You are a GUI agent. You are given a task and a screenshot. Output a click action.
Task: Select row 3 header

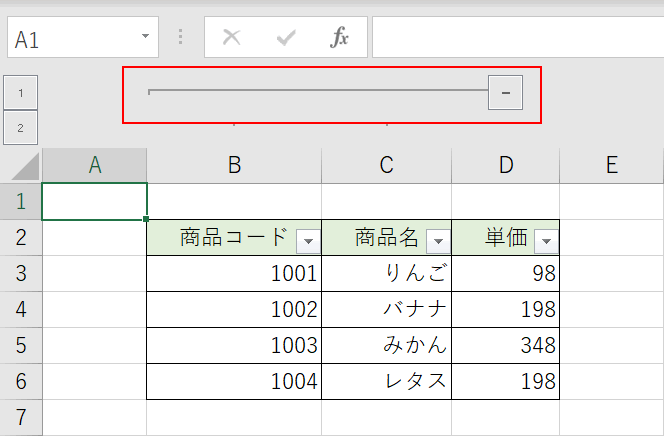coord(21,273)
